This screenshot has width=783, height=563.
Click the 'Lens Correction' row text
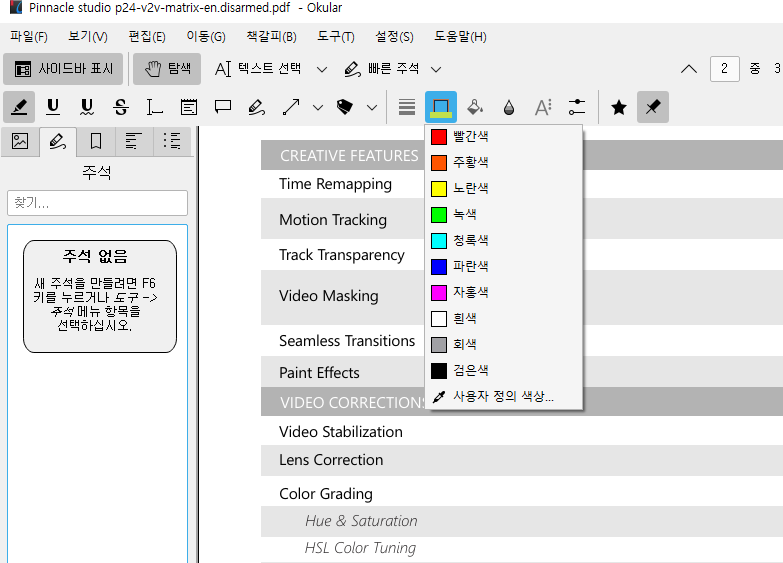(331, 460)
